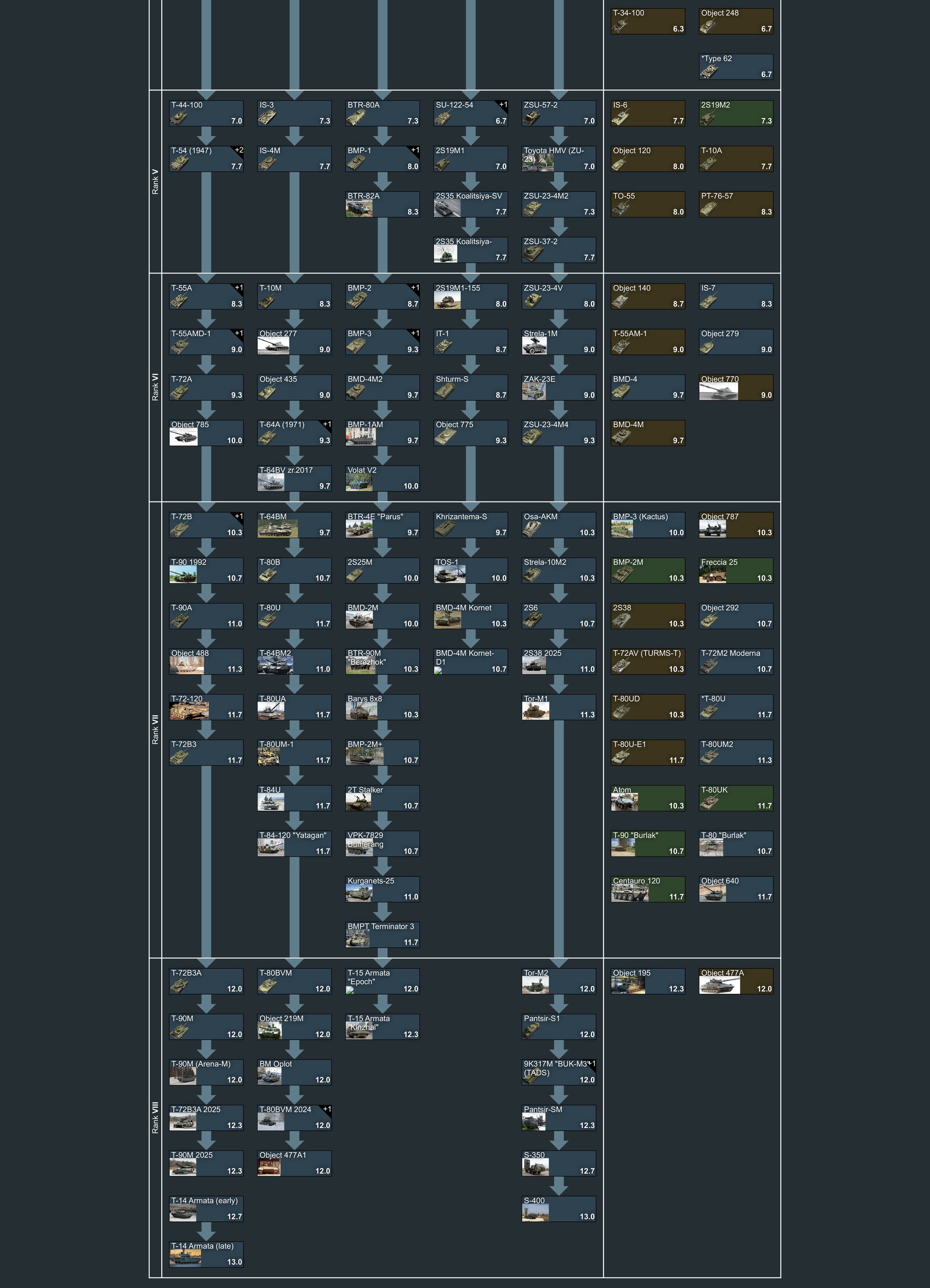
Task: Open the T-14 Armata (late) card
Action: click(206, 1255)
